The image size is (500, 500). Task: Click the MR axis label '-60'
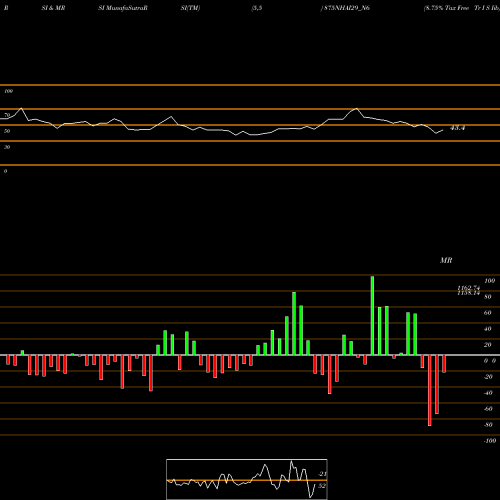(488, 409)
